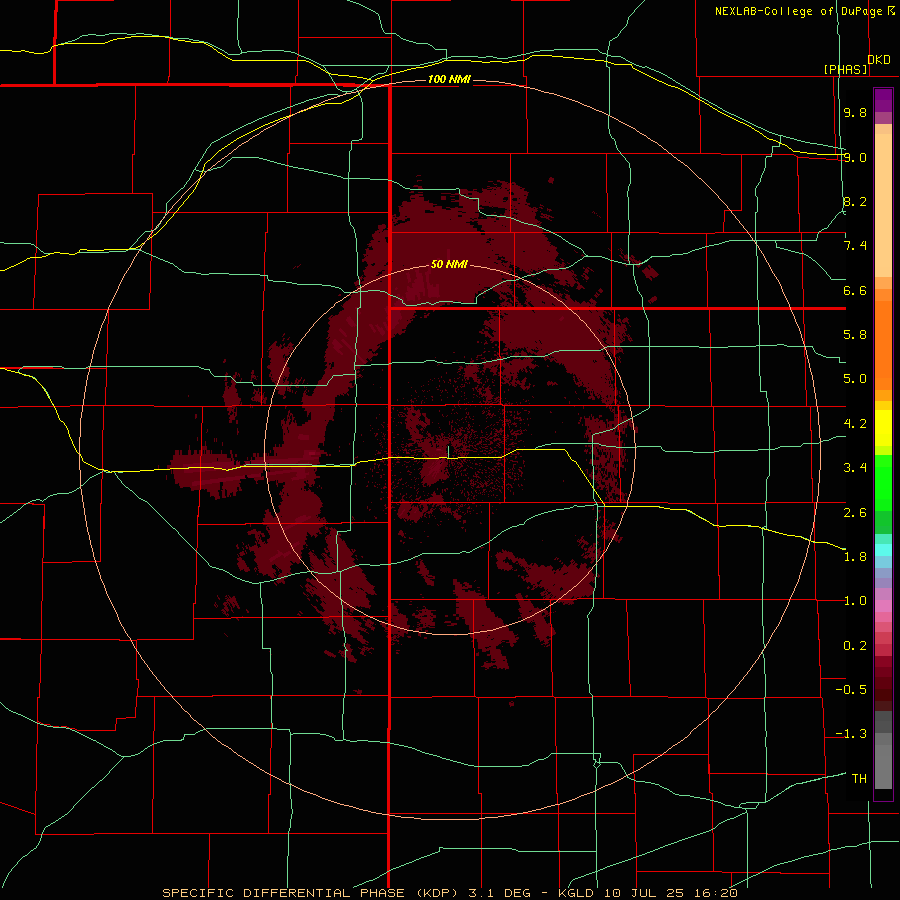Select the 9.8 value on the color scale
This screenshot has width=900, height=900.
click(855, 112)
